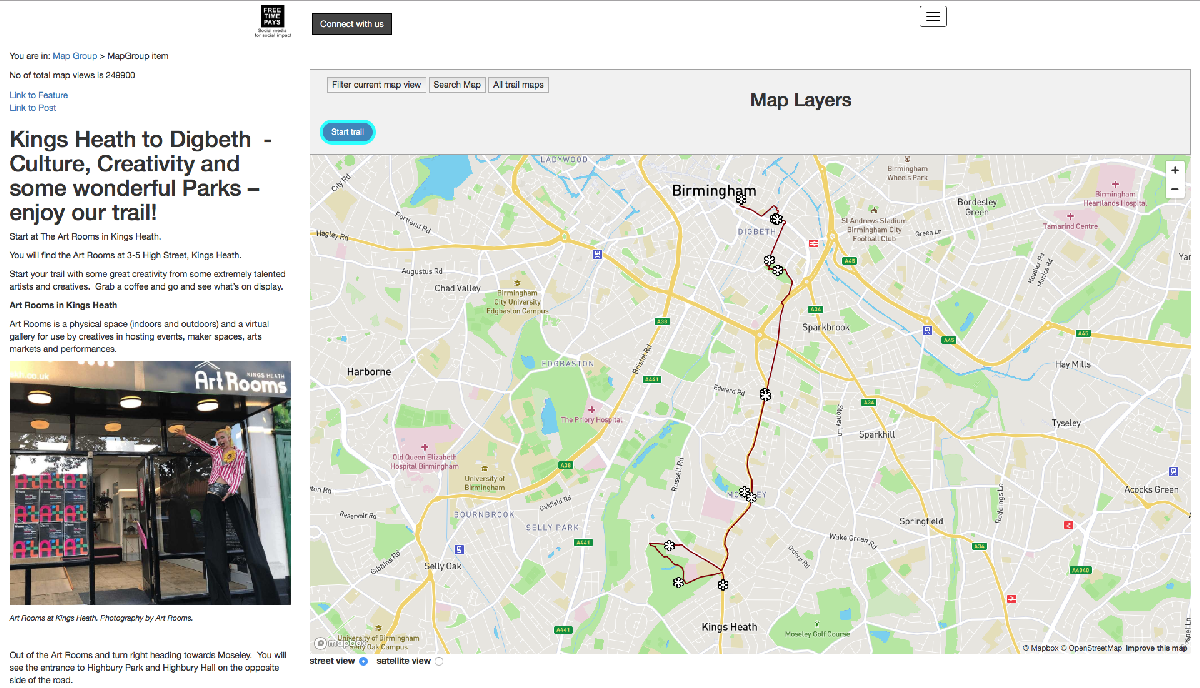The height and width of the screenshot is (688, 1200).
Task: Open Filter current map view options
Action: 377,85
